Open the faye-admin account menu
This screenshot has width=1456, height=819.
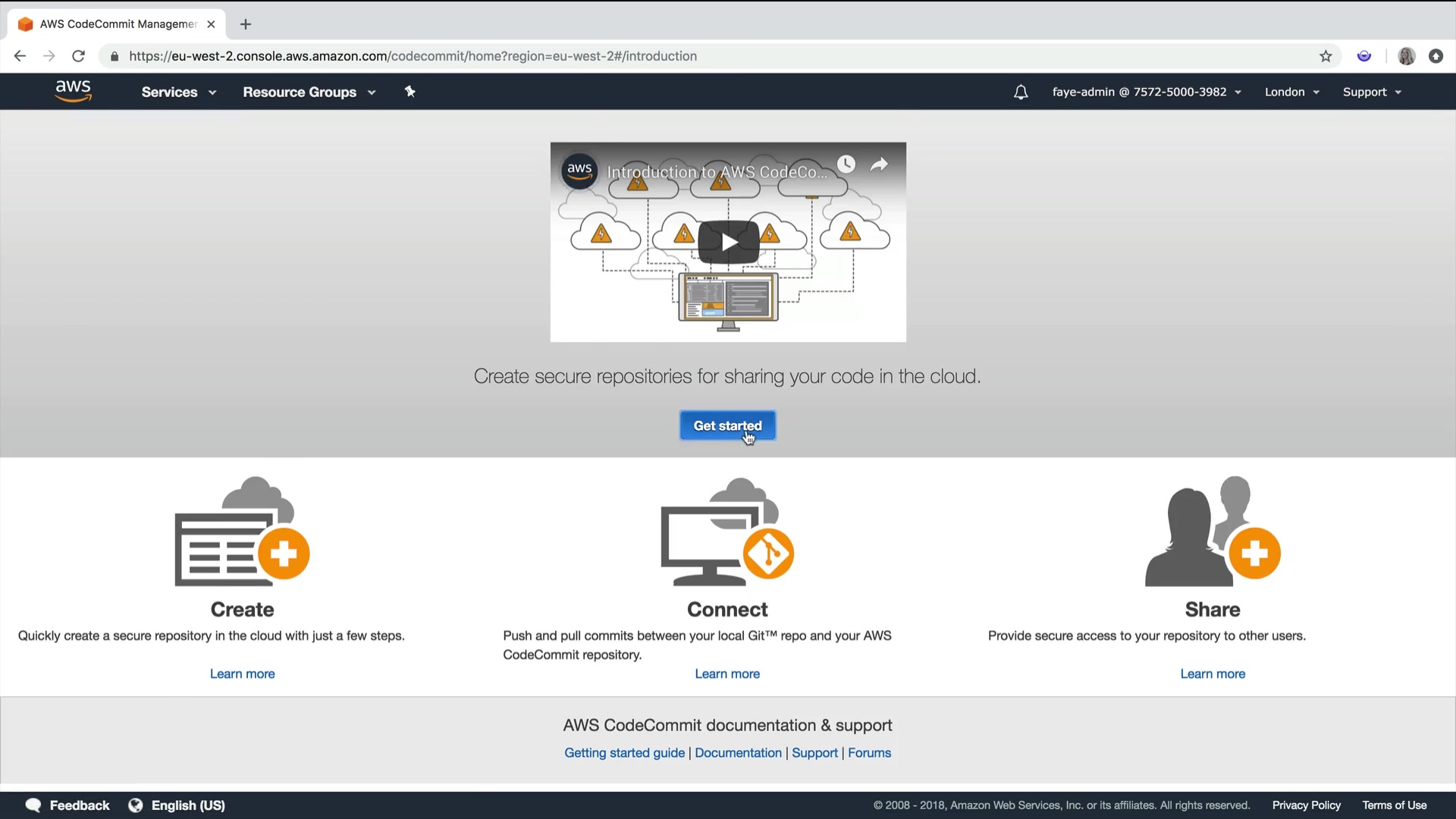(1146, 92)
